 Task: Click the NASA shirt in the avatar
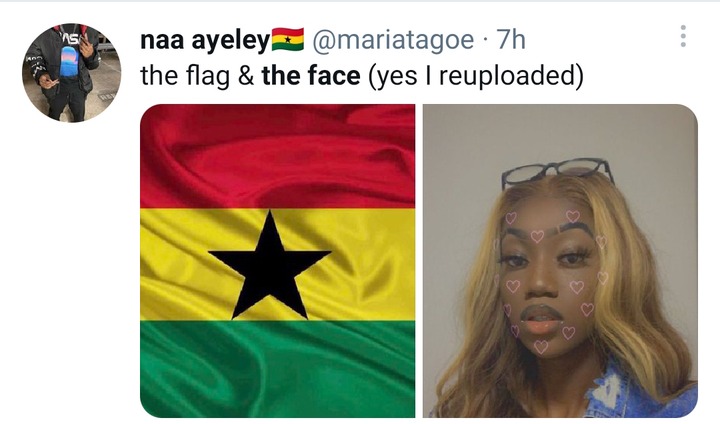[x=69, y=61]
